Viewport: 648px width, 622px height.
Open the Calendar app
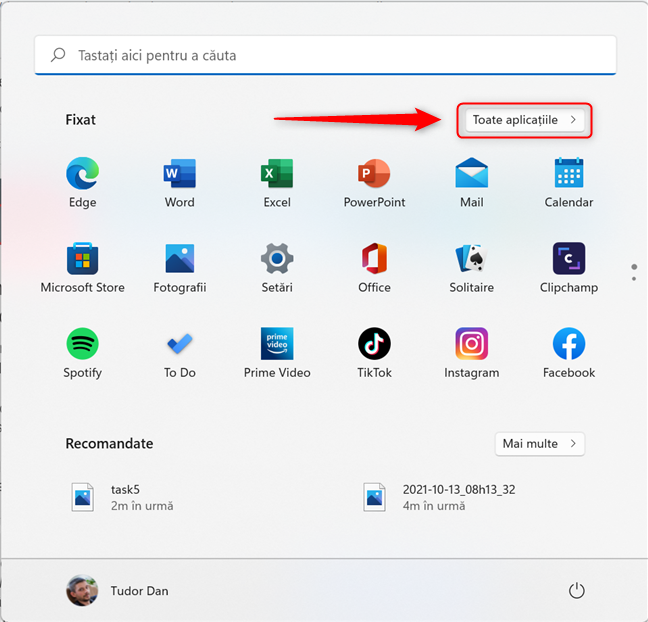pos(569,182)
